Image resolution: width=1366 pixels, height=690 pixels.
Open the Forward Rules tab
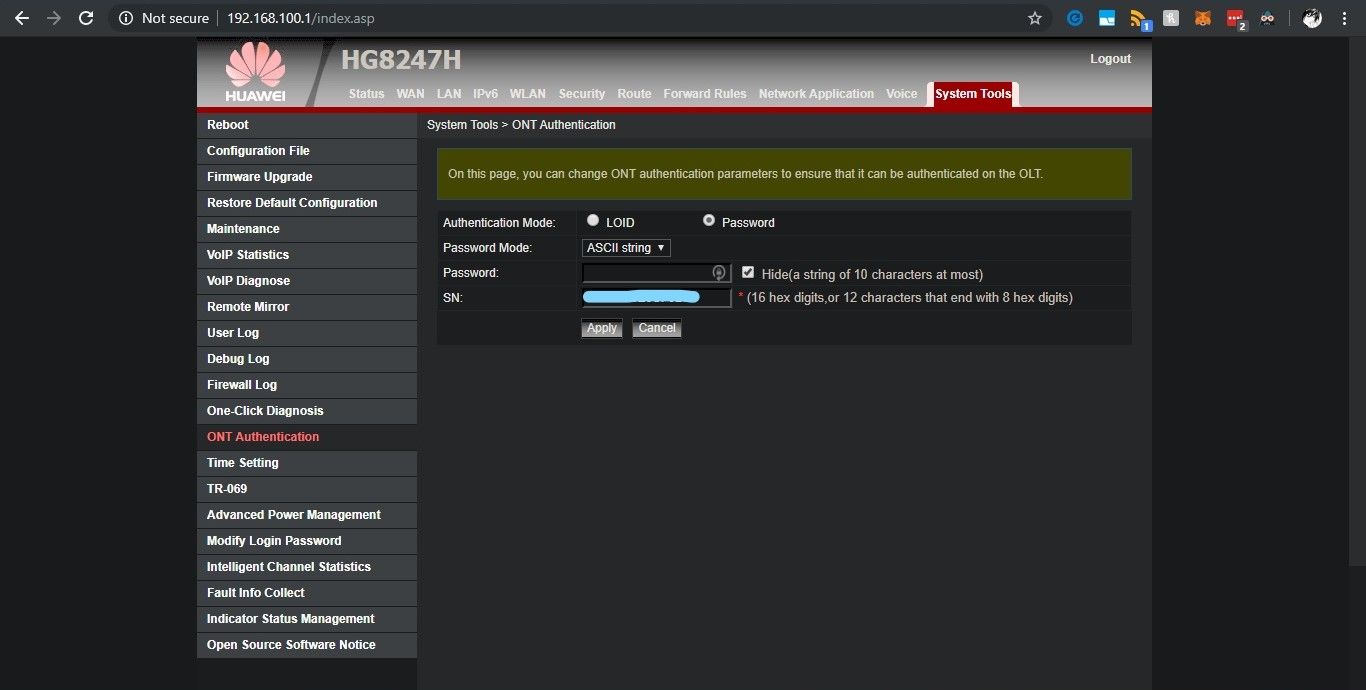click(704, 94)
